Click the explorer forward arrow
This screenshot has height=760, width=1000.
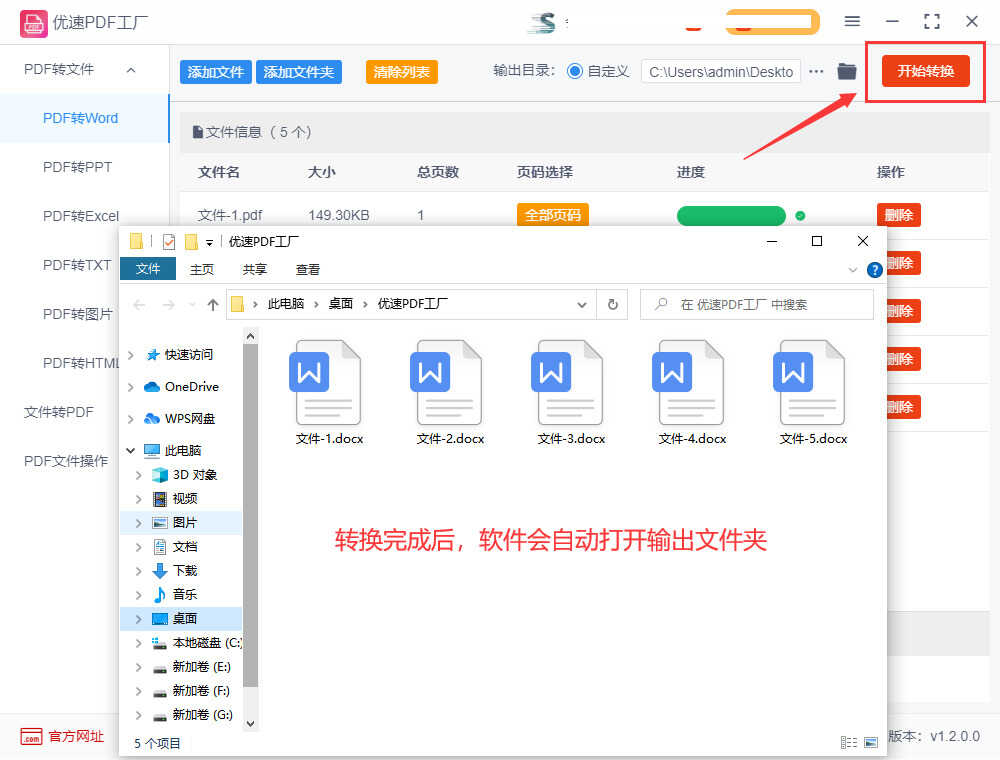tap(168, 305)
